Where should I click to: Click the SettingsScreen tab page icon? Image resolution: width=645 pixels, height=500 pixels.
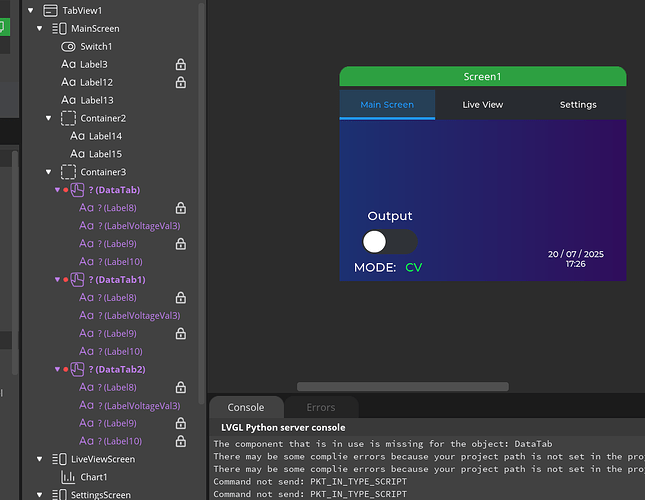[x=59, y=495]
